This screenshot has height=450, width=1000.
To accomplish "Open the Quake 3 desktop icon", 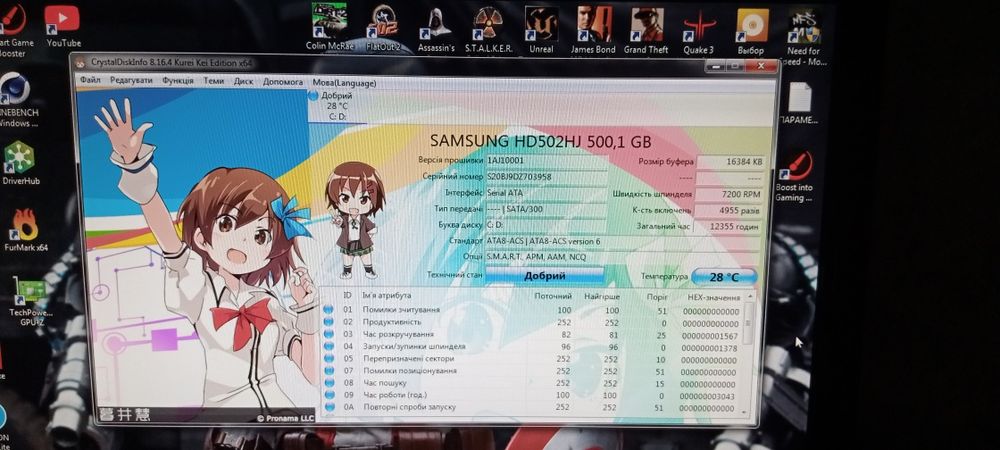I will [699, 31].
